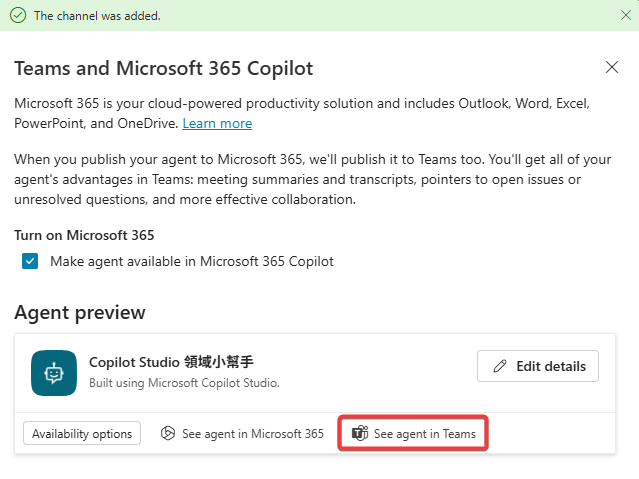Image resolution: width=639 pixels, height=479 pixels.
Task: Select the See agent in Microsoft 365 text
Action: pos(253,434)
